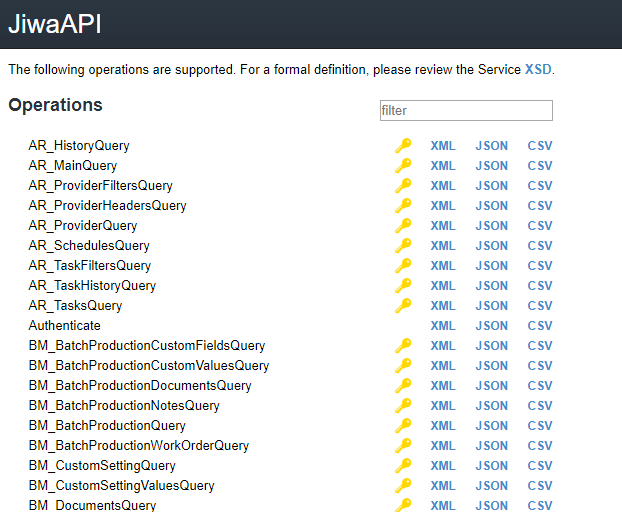Open XML link for BM_BatchProductionCustomValuesQuery
Image resolution: width=622 pixels, height=512 pixels.
[x=443, y=365]
